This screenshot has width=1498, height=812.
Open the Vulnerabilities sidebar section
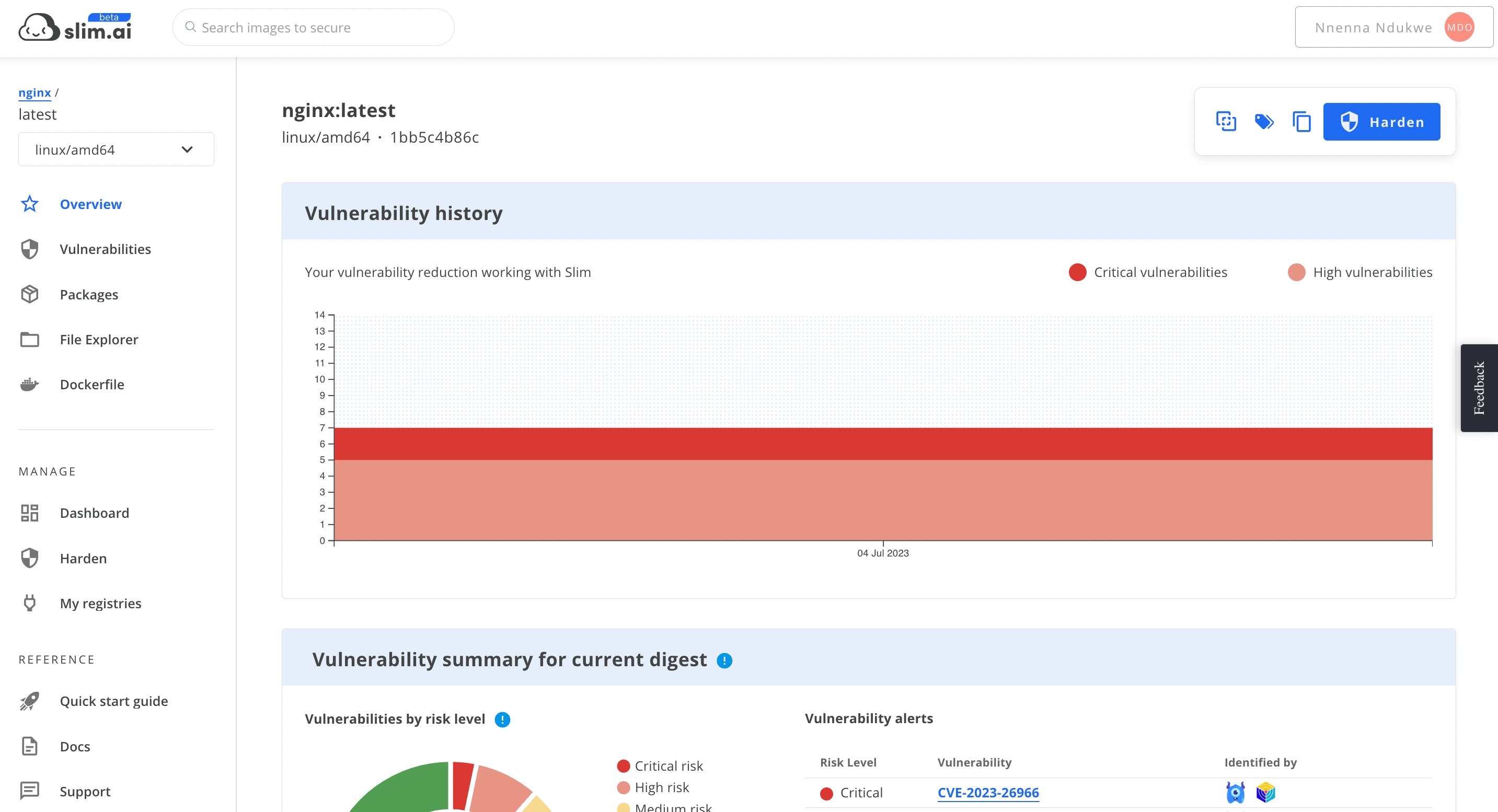105,249
